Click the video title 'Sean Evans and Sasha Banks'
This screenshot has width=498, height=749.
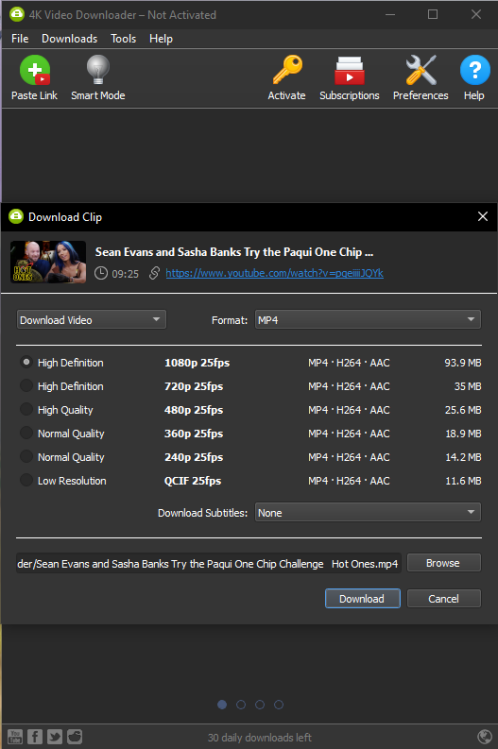pyautogui.click(x=234, y=252)
